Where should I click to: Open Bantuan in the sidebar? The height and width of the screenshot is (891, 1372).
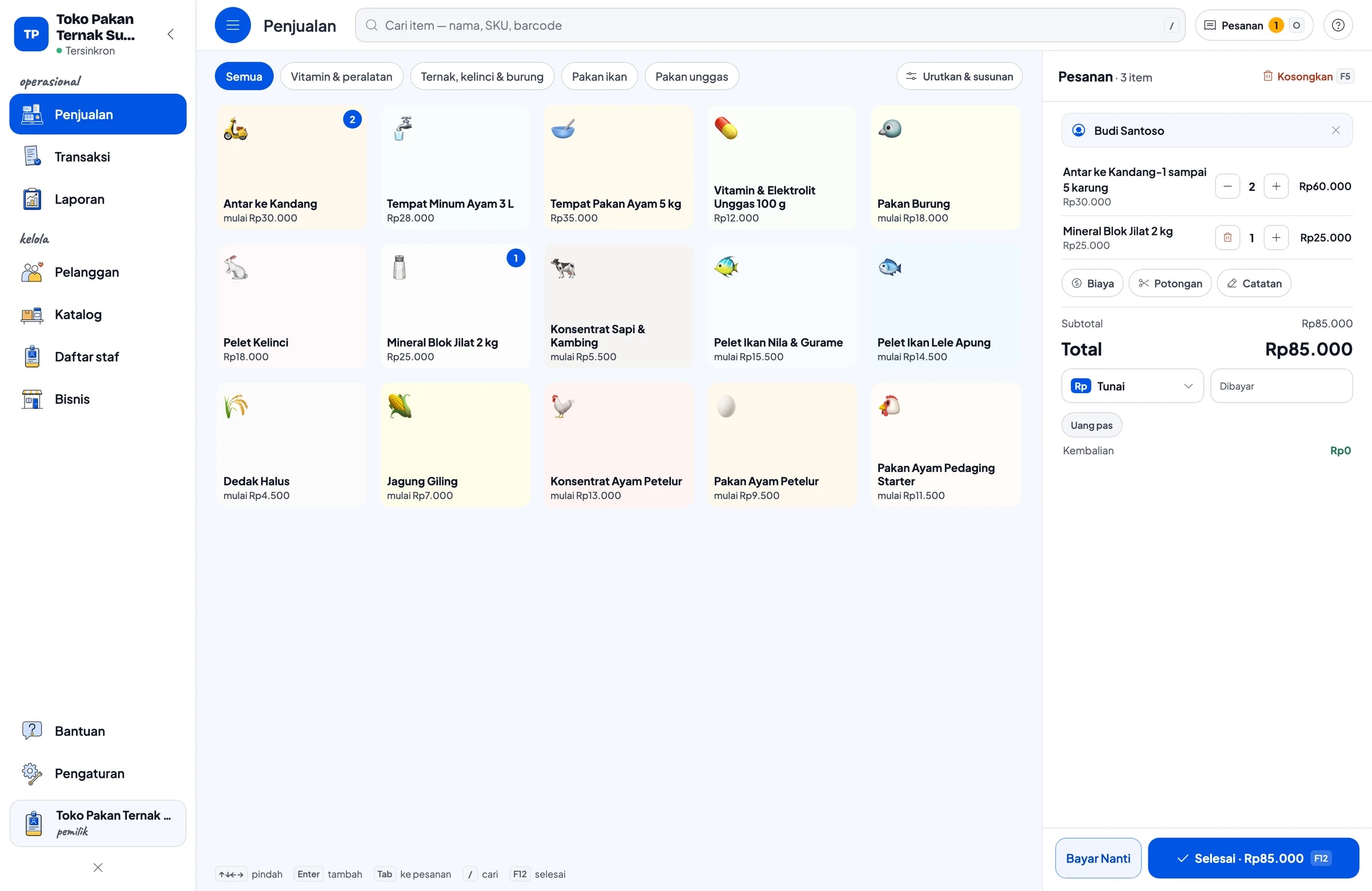pos(97,731)
